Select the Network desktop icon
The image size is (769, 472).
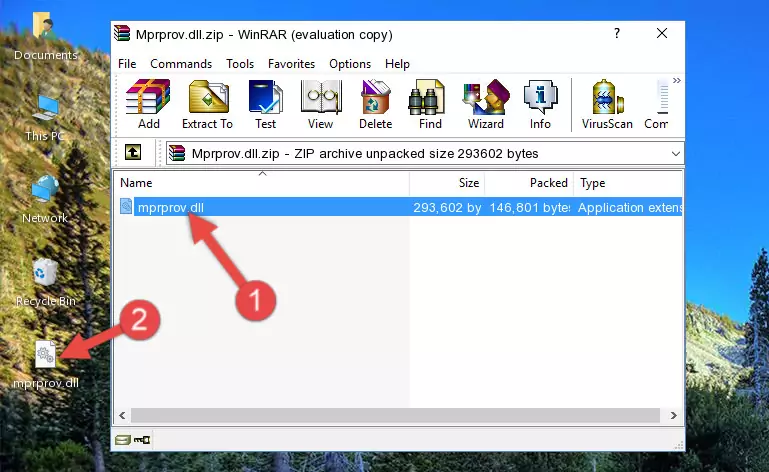(x=45, y=199)
